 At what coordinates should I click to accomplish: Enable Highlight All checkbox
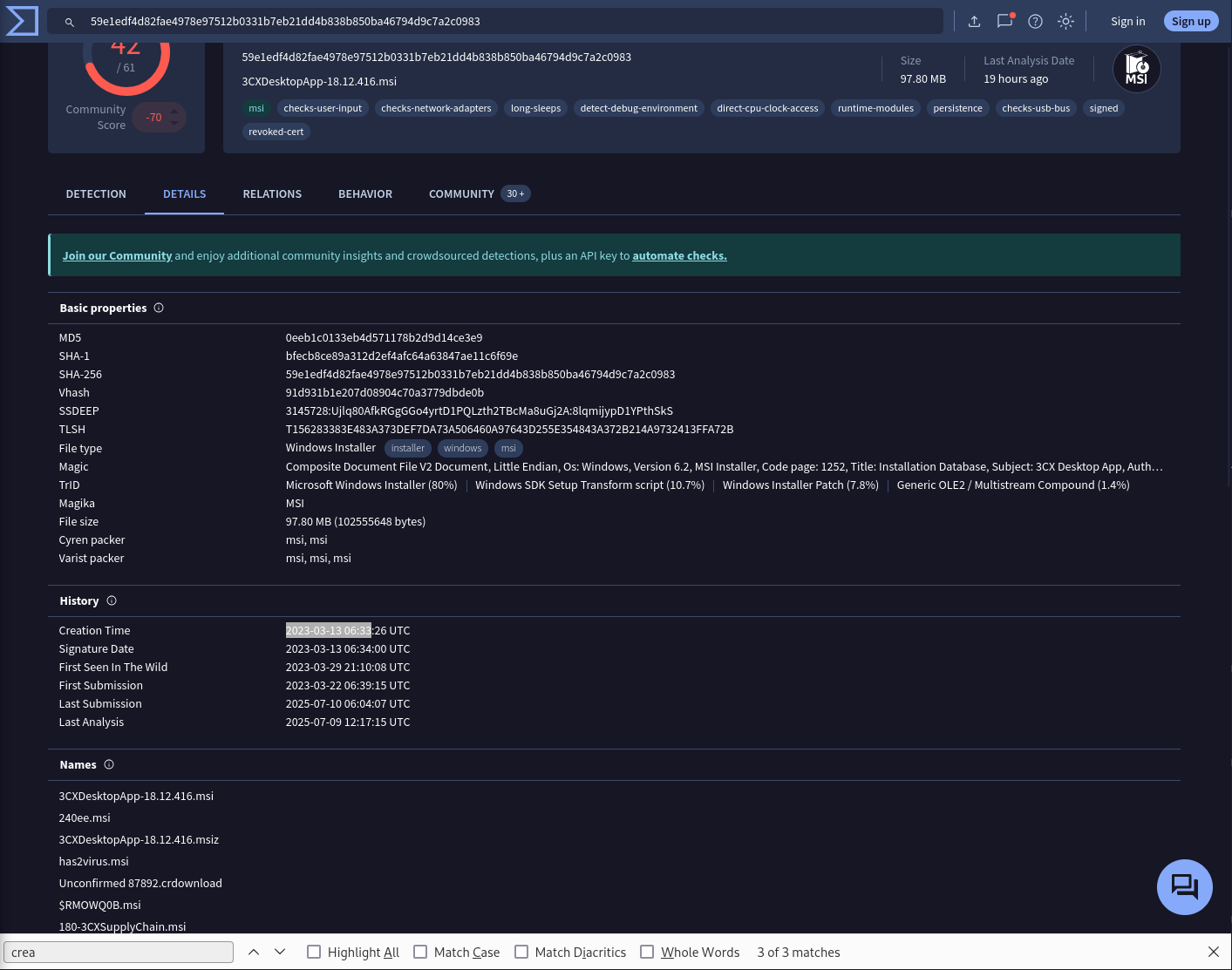[x=314, y=952]
